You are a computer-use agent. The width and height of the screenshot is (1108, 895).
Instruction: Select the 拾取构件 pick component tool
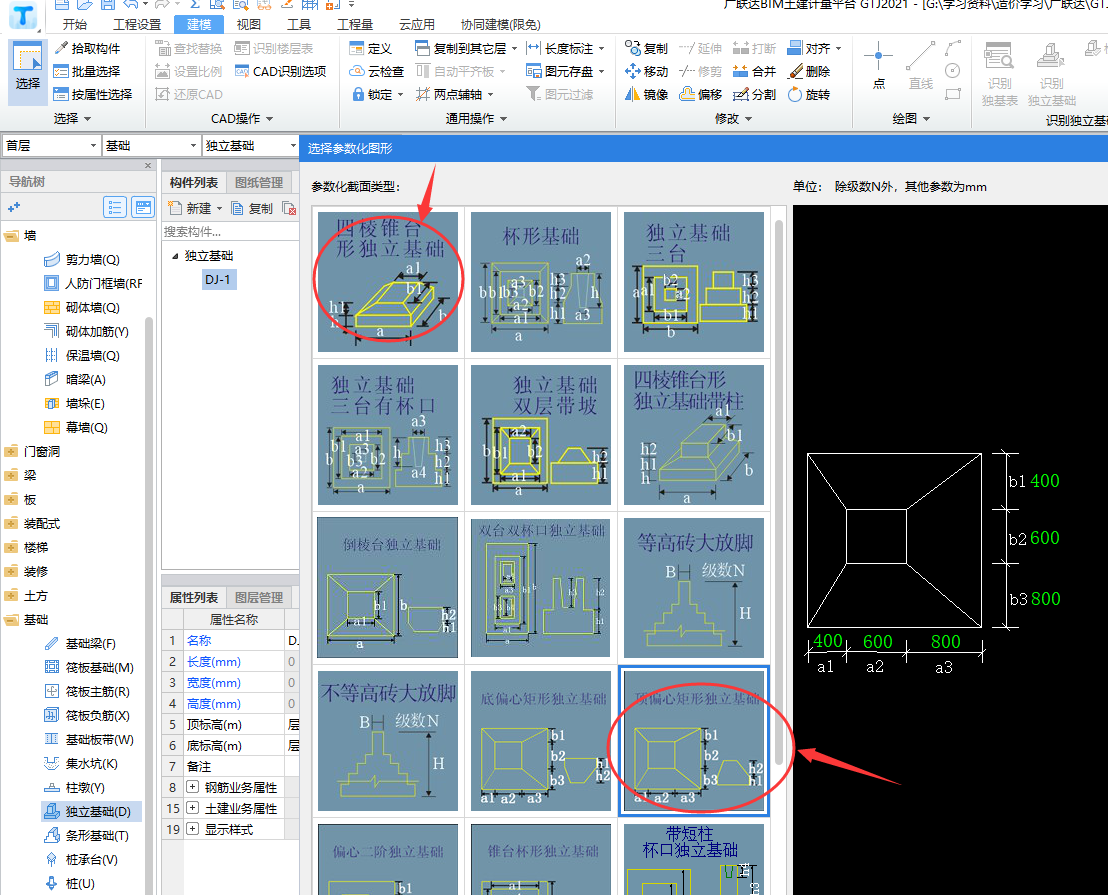tap(88, 48)
